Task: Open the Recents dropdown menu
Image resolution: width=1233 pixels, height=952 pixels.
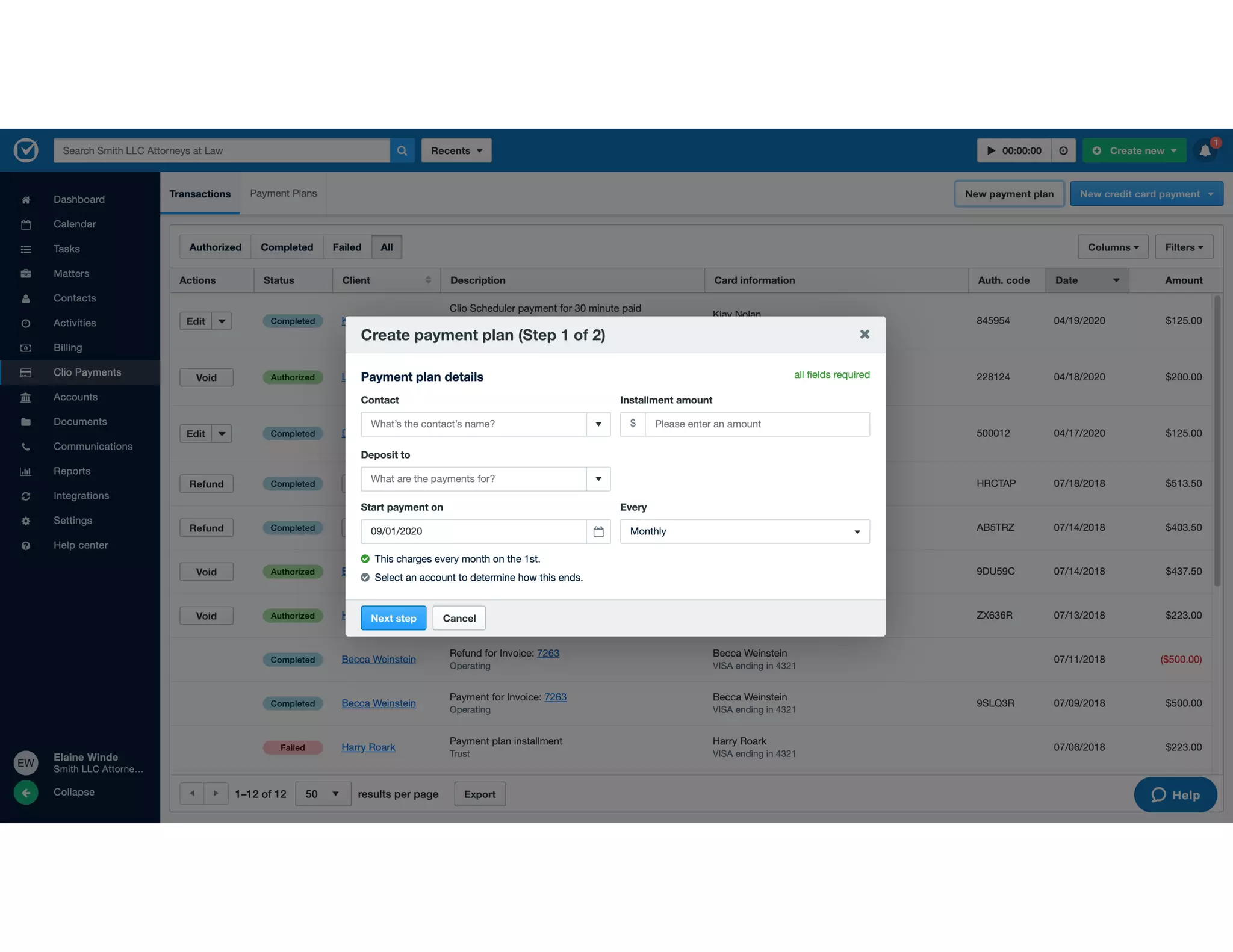Action: point(456,150)
